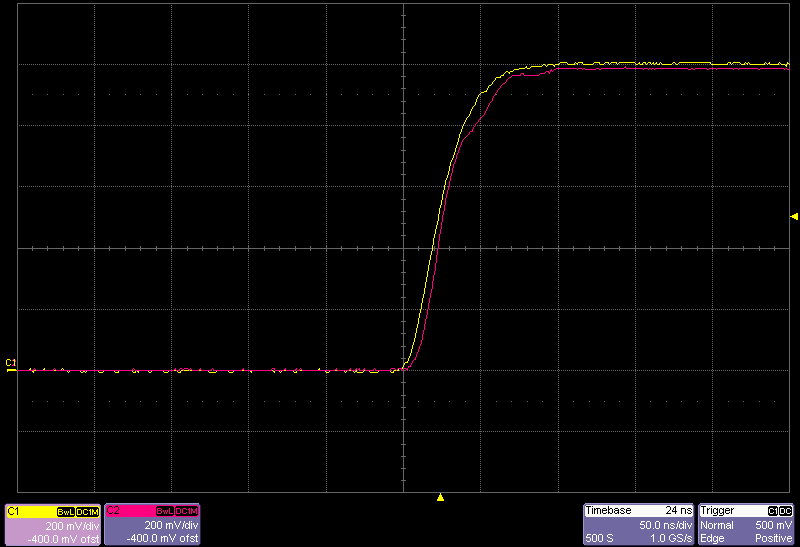Click the 1.0 GS/s sample rate
This screenshot has width=800, height=547.
click(x=671, y=538)
